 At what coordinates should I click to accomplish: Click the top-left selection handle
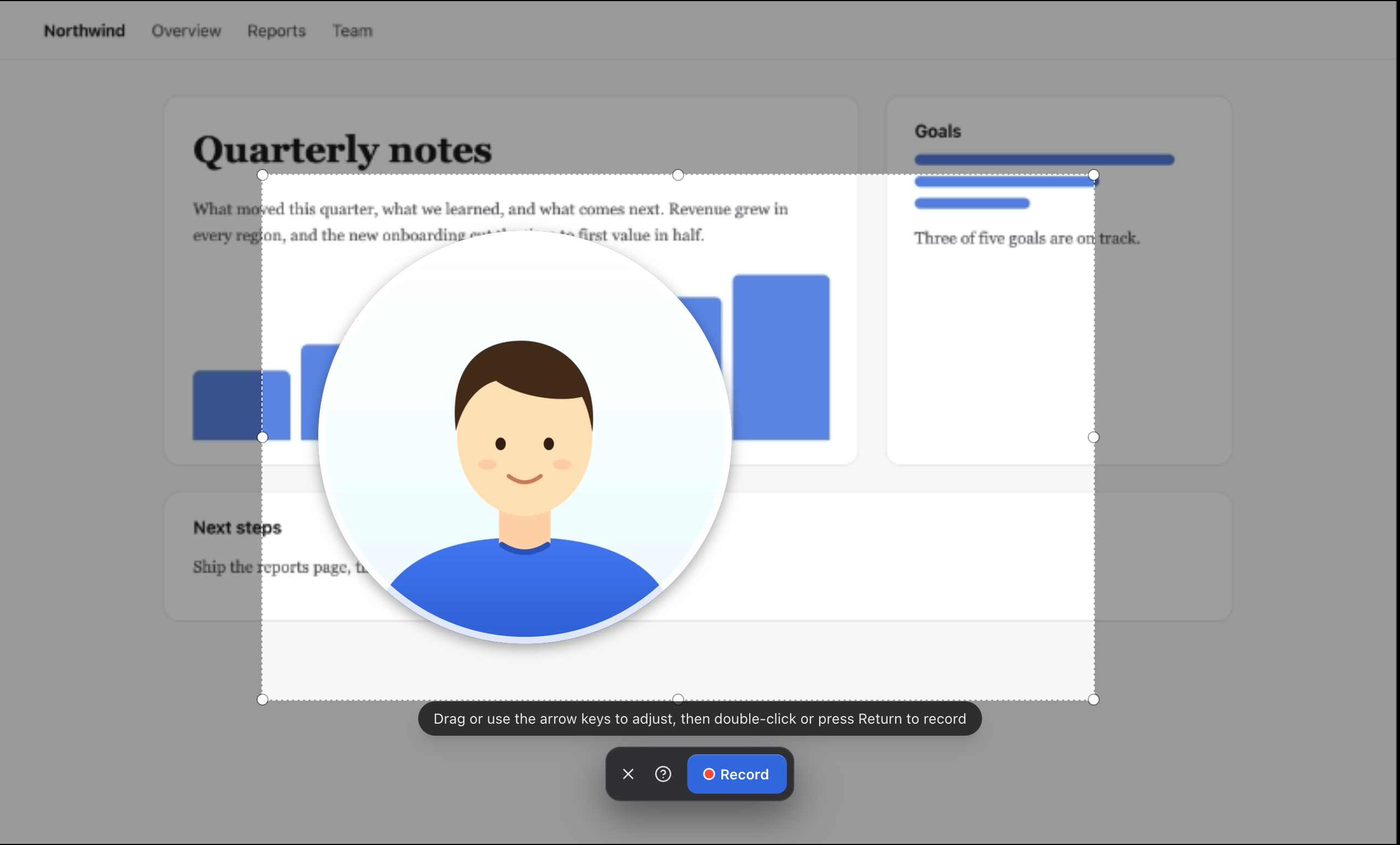(262, 175)
